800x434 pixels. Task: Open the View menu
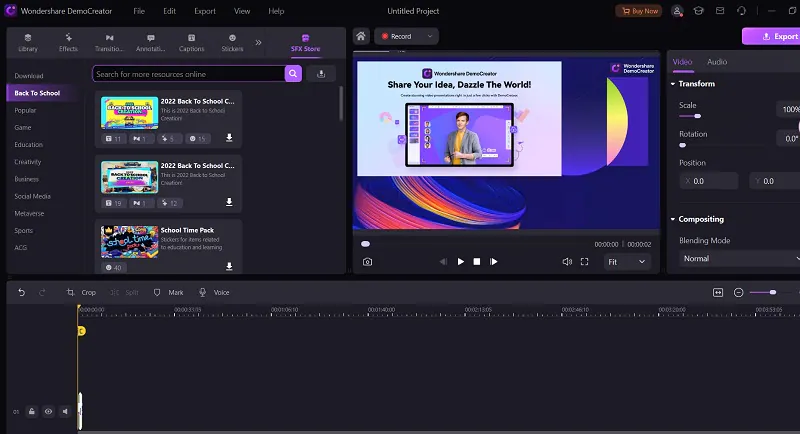pos(242,11)
